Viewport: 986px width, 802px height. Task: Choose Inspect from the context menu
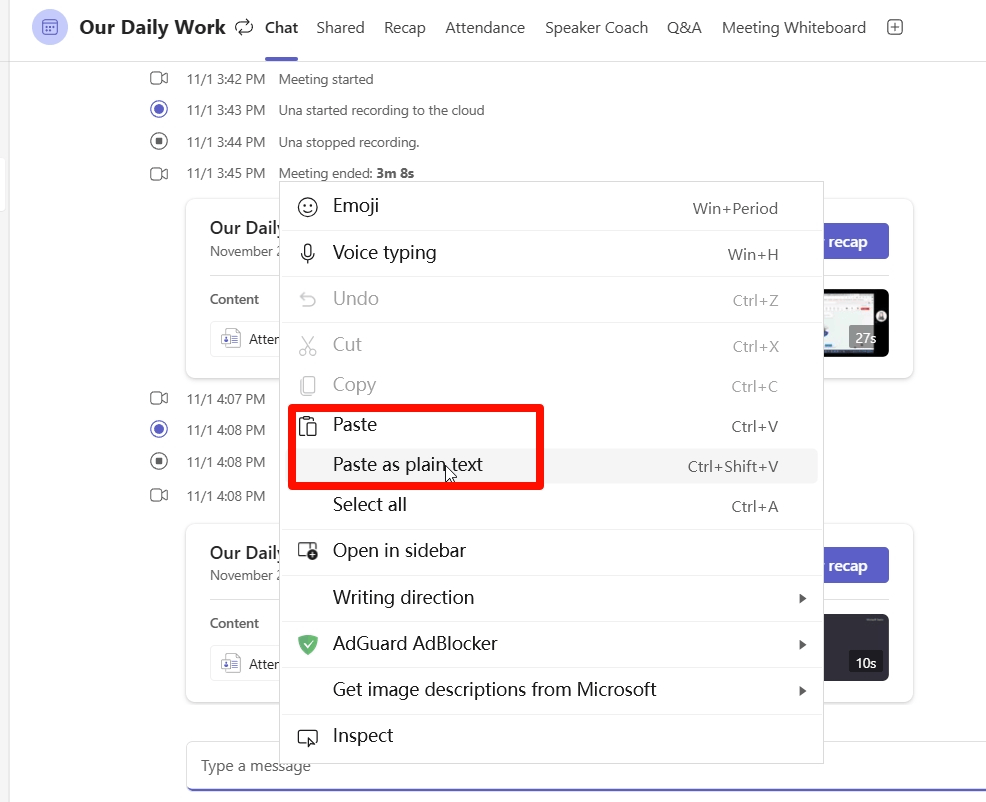click(x=551, y=736)
